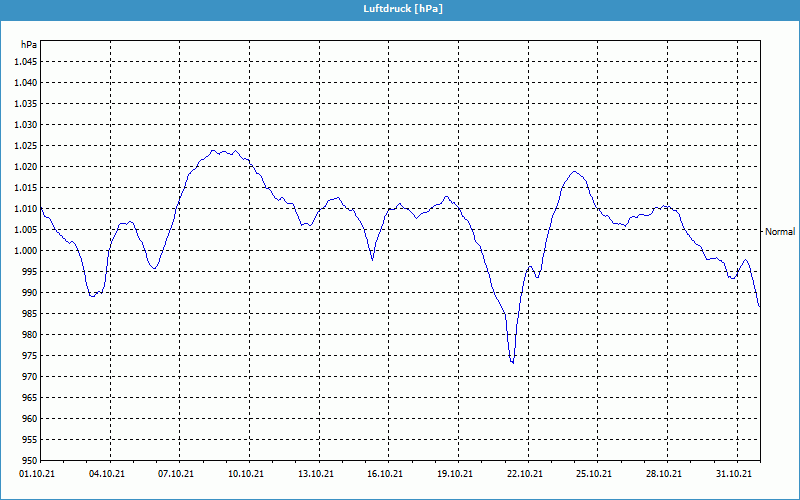Select the 19.10.21 date label
This screenshot has width=800, height=500.
point(454,474)
